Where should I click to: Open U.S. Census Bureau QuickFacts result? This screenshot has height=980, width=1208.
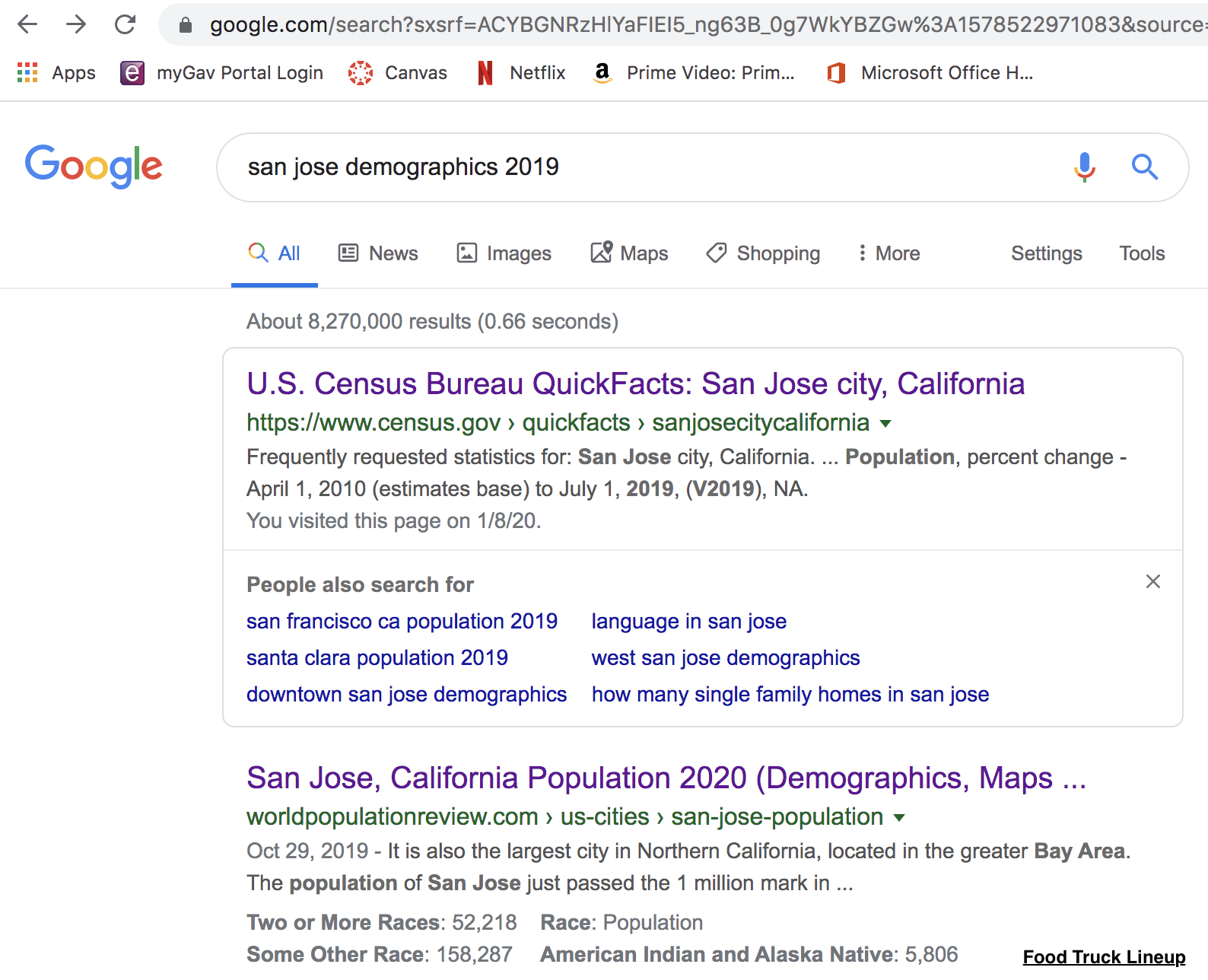[635, 383]
